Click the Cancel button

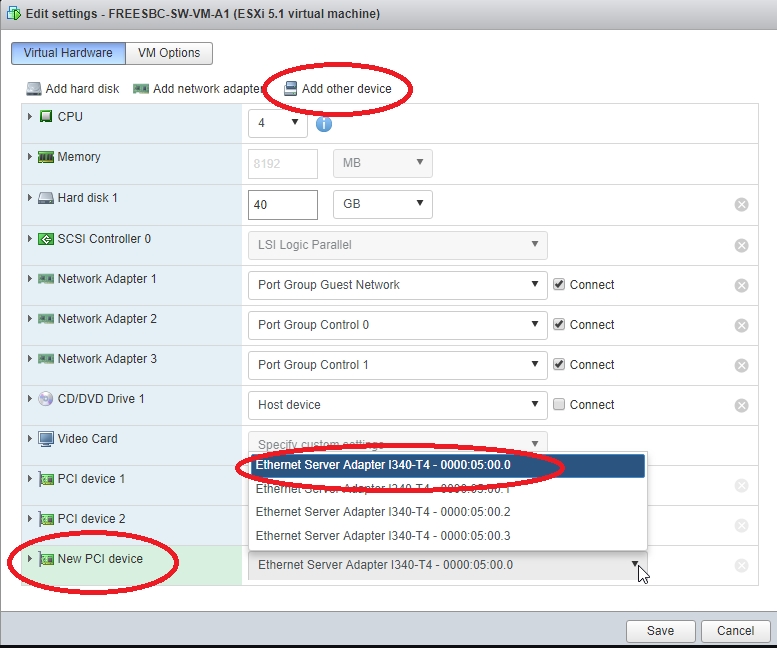coord(734,631)
